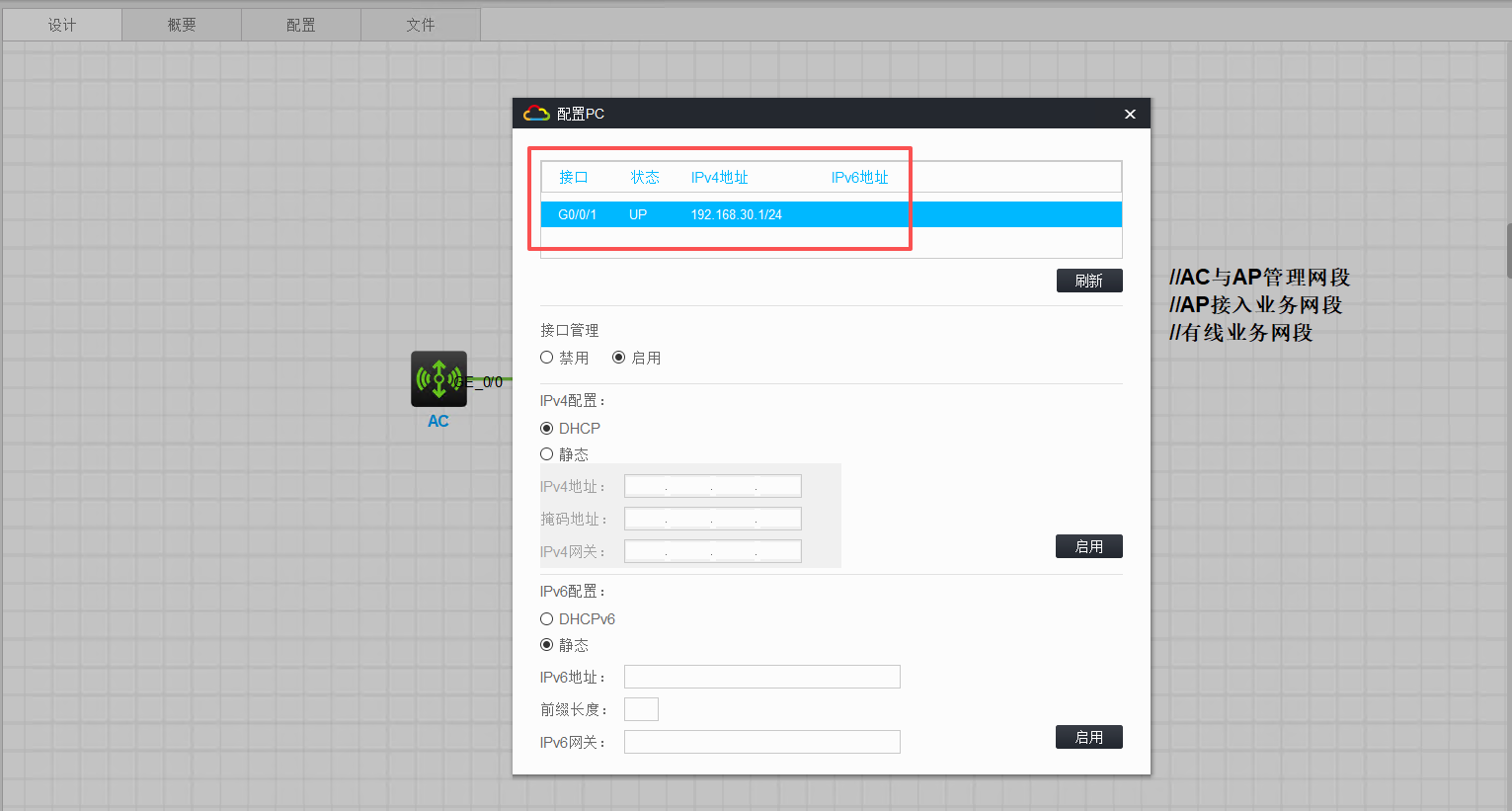Click the cloud logo in dialog title

click(536, 114)
